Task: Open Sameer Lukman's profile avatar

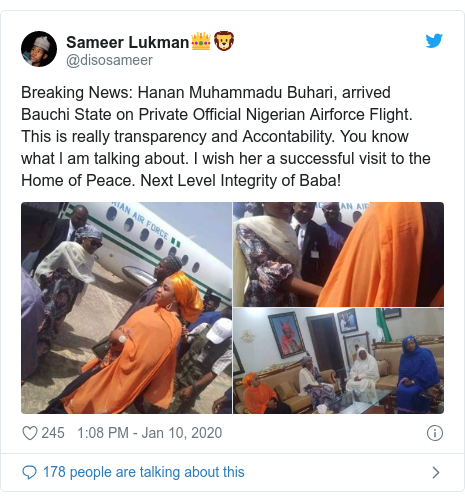Action: pyautogui.click(x=39, y=49)
